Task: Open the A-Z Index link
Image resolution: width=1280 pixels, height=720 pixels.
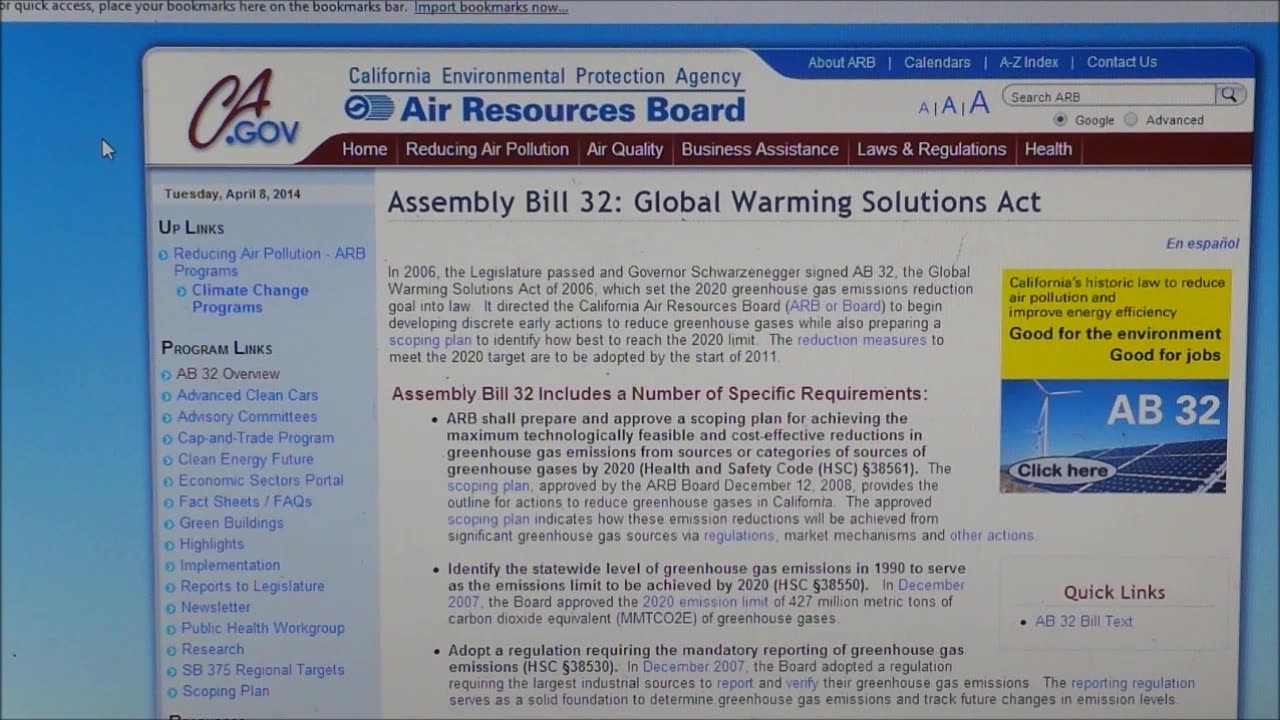Action: [x=1029, y=62]
